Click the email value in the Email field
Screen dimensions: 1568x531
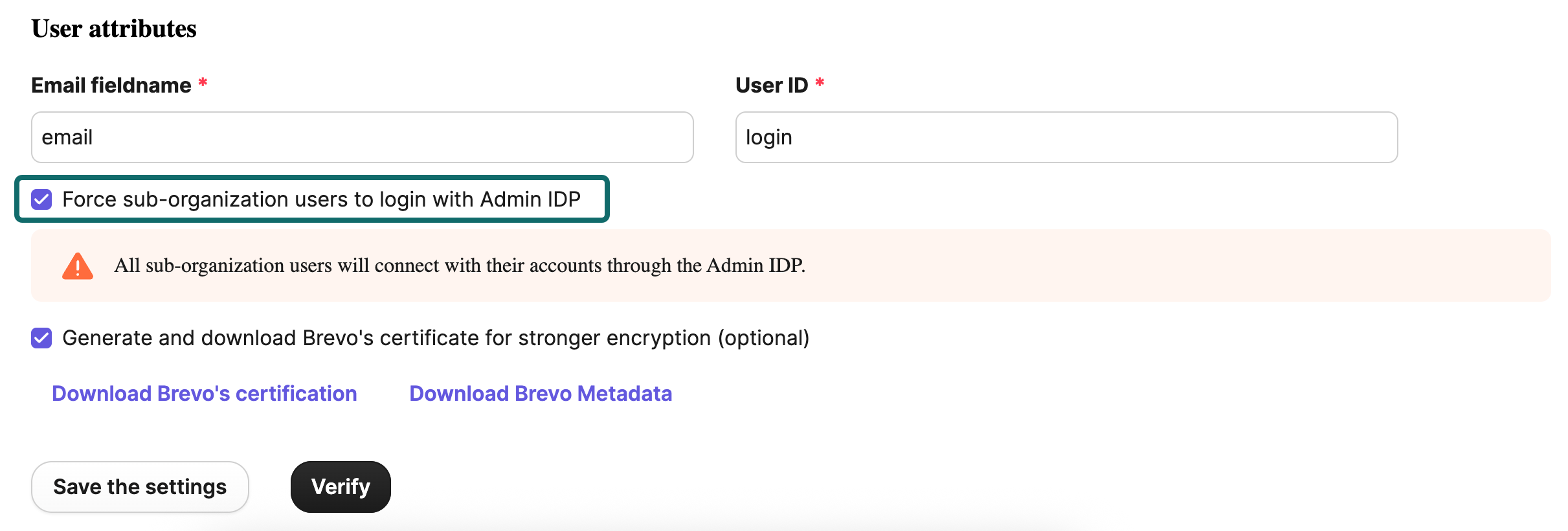[67, 137]
